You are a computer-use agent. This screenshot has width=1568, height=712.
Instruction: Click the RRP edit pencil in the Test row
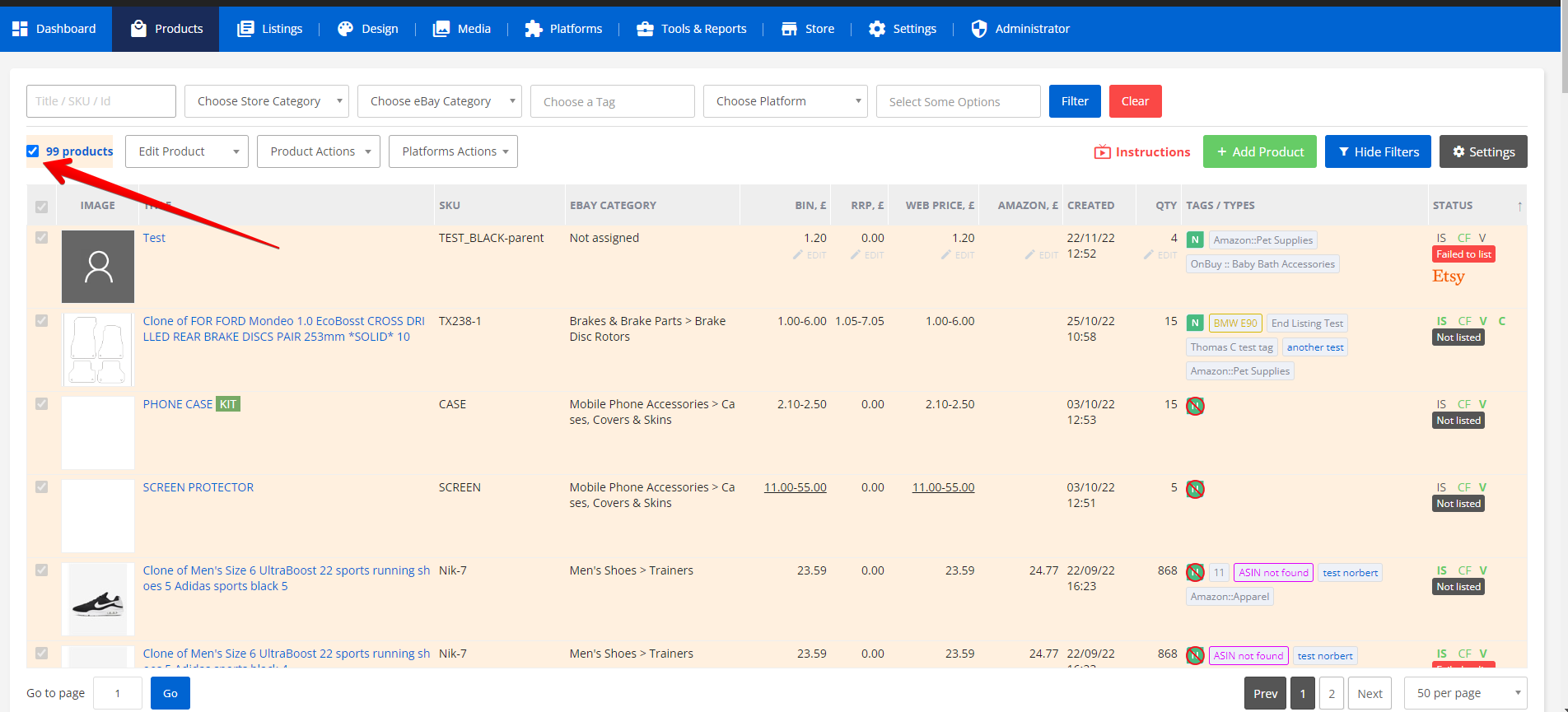[856, 255]
